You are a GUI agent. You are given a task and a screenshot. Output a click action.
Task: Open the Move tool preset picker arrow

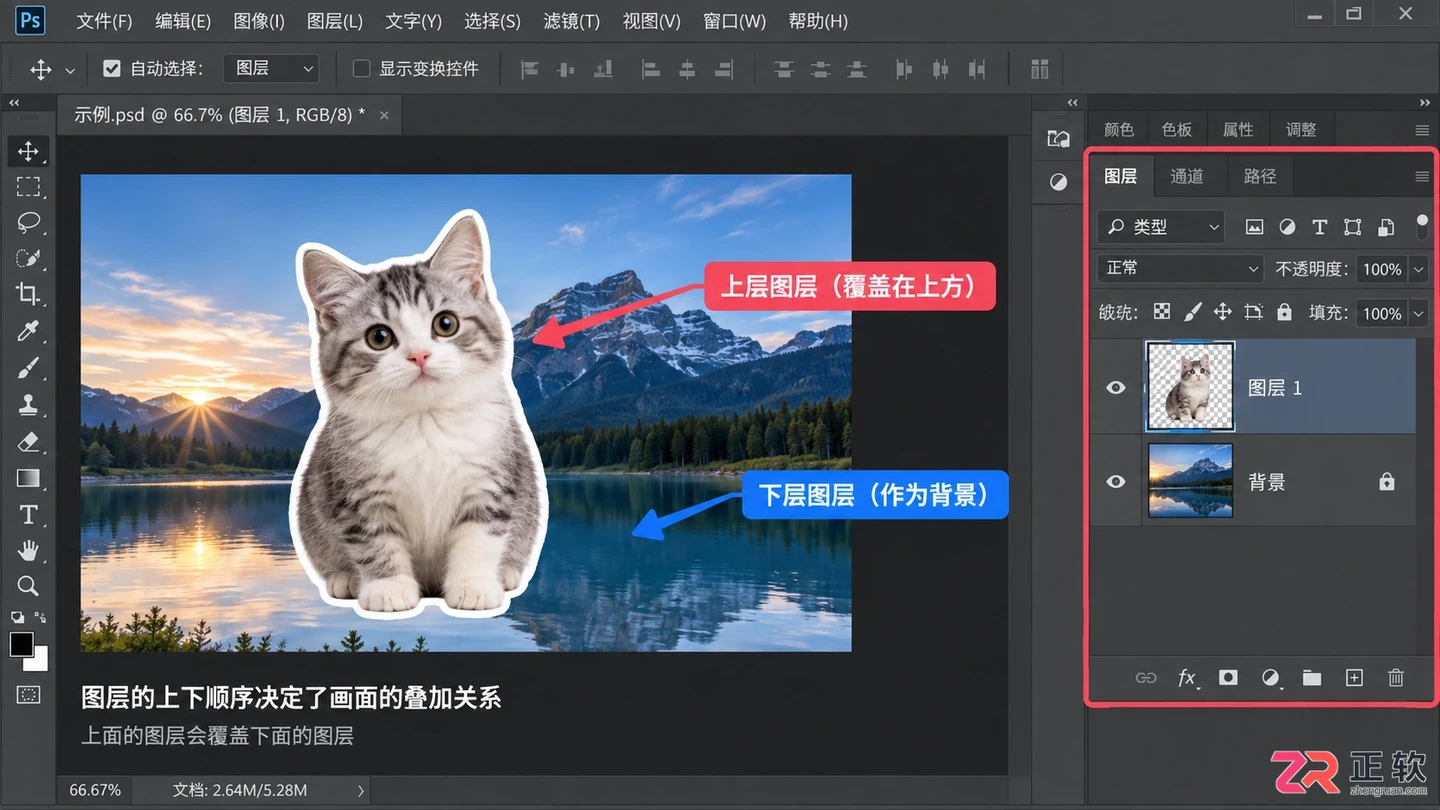click(x=70, y=70)
